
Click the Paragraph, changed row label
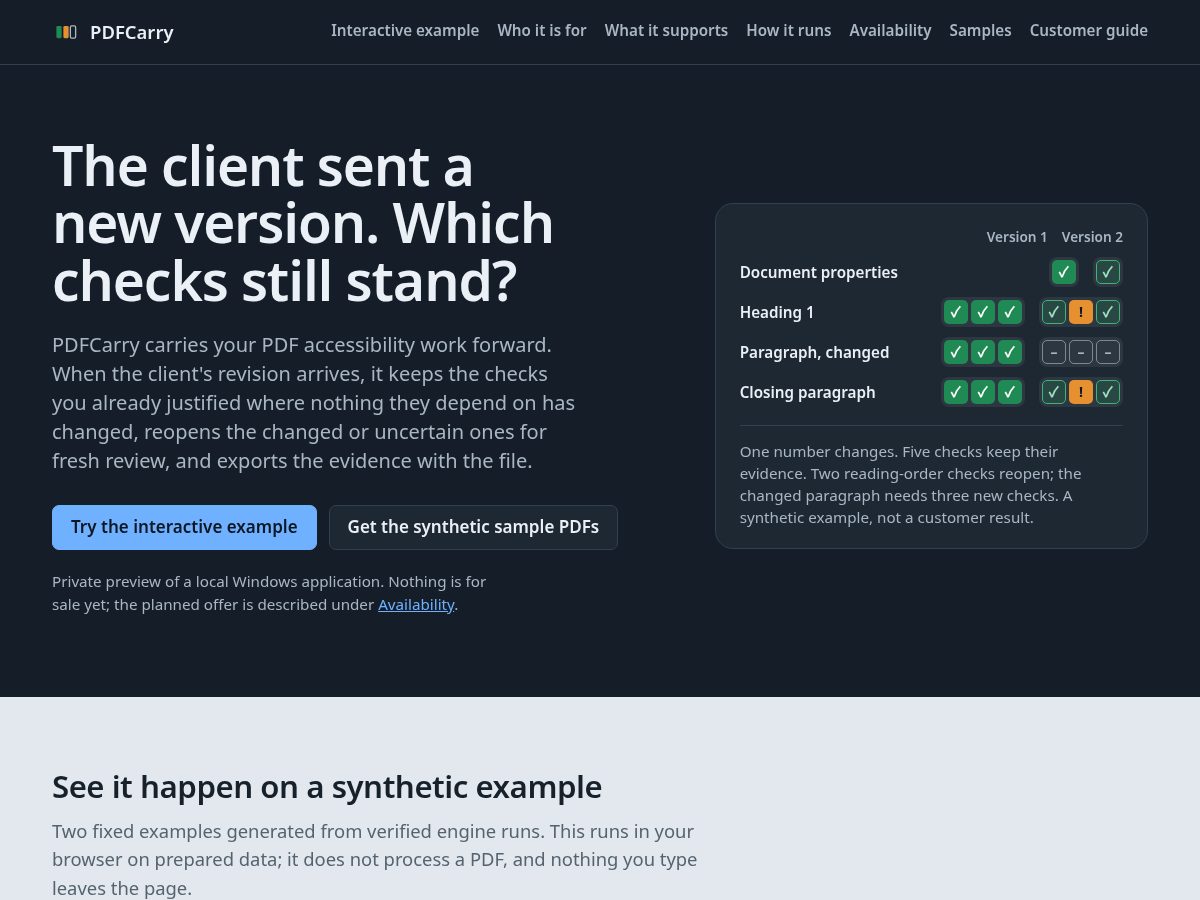(814, 352)
